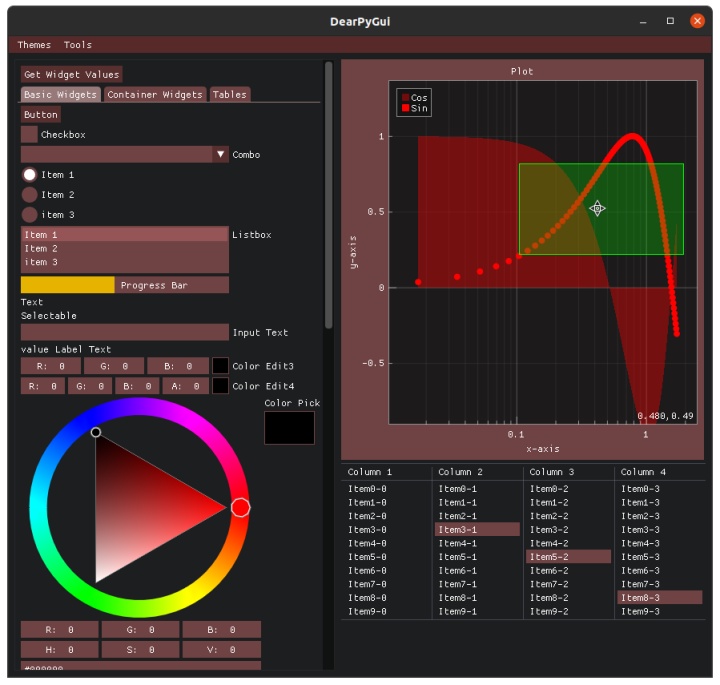
Task: Select the Item 1 radio button
Action: click(x=29, y=174)
